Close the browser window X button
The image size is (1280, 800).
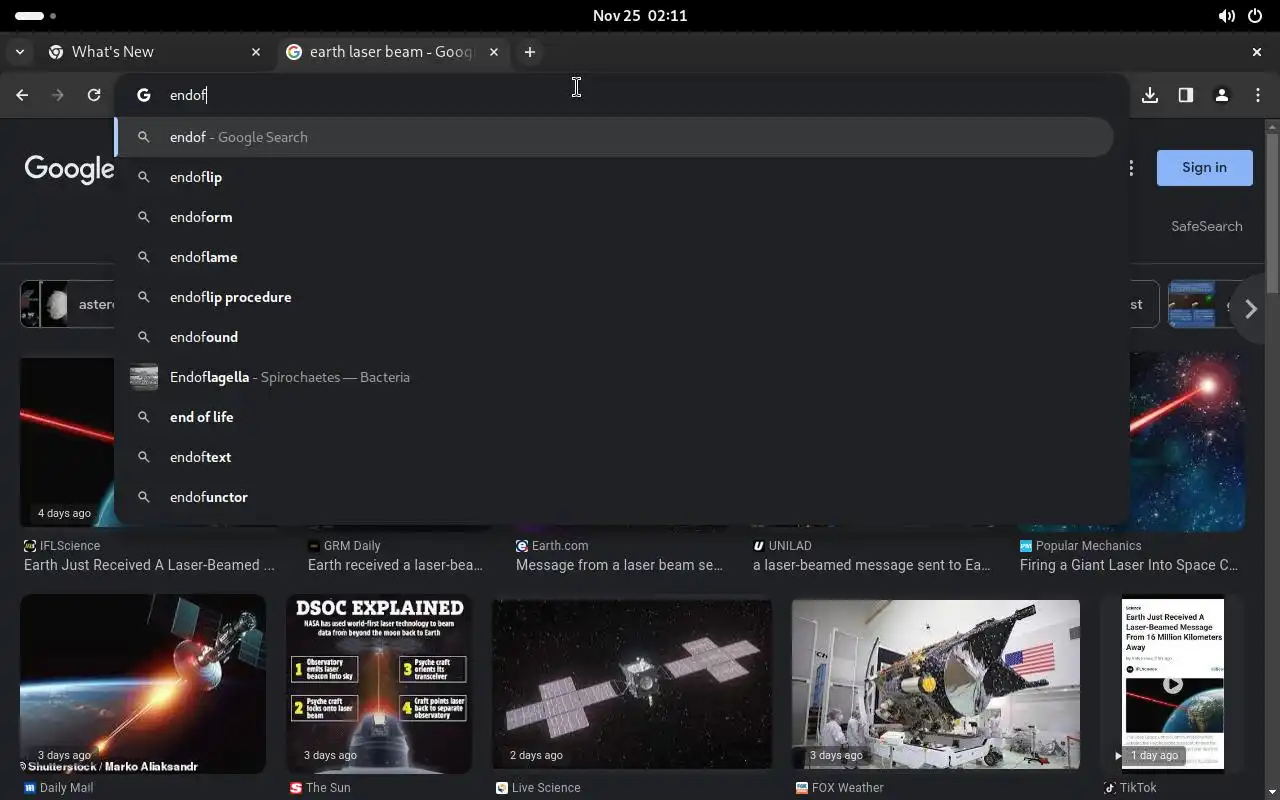click(x=1257, y=52)
